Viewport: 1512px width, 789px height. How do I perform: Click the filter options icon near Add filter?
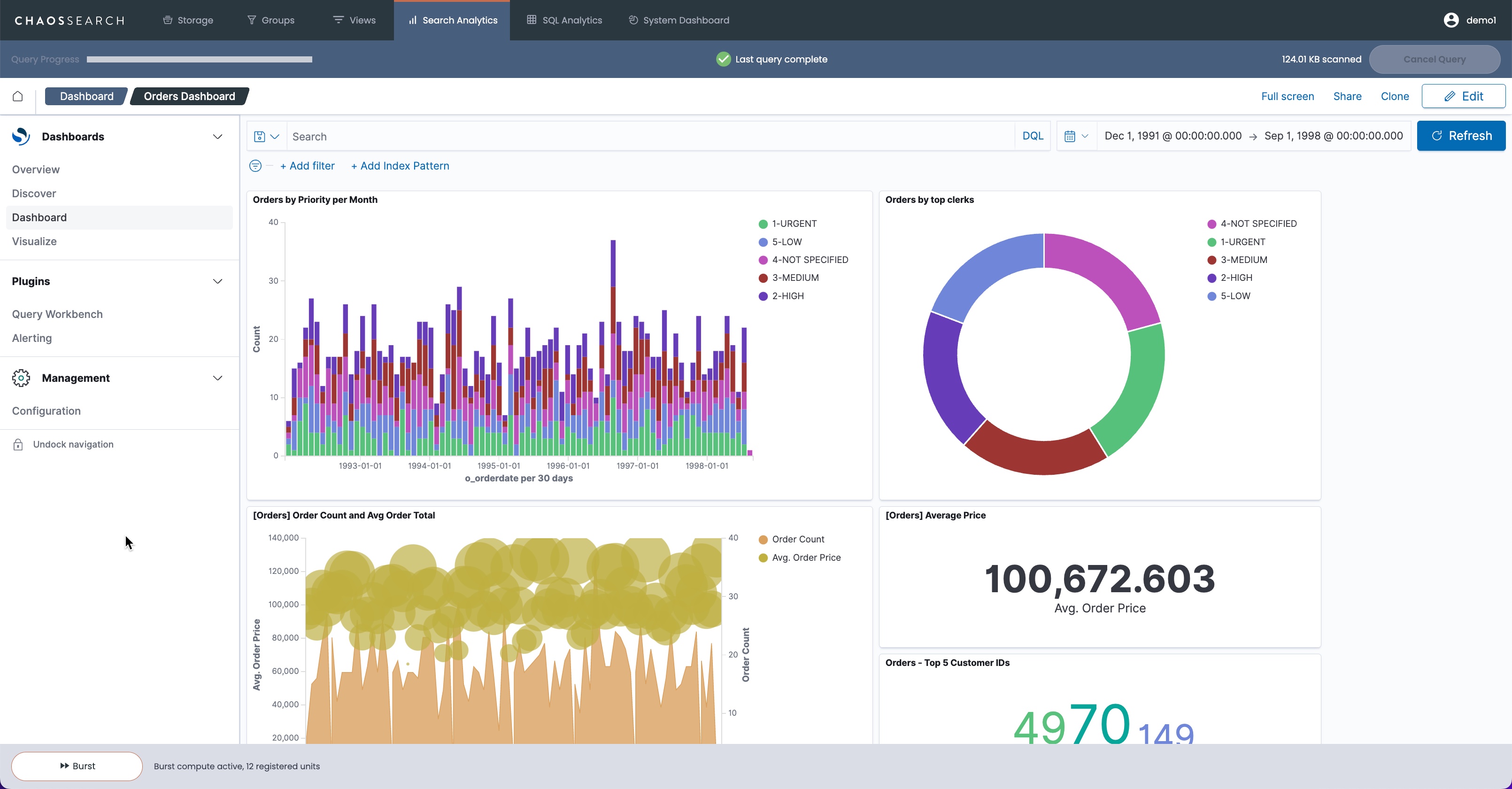point(255,165)
